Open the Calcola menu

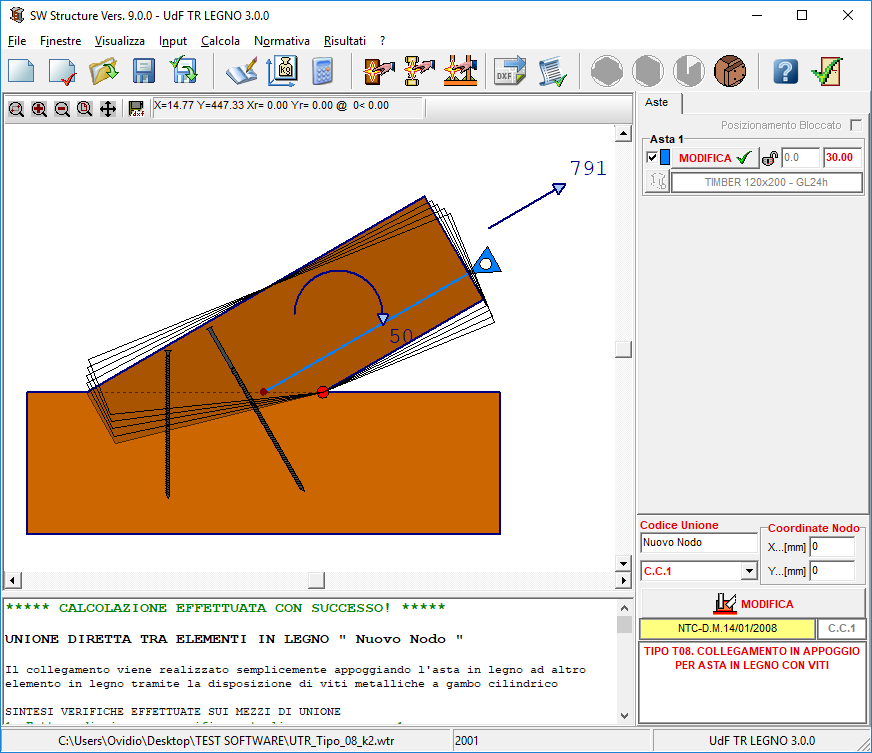tap(220, 41)
